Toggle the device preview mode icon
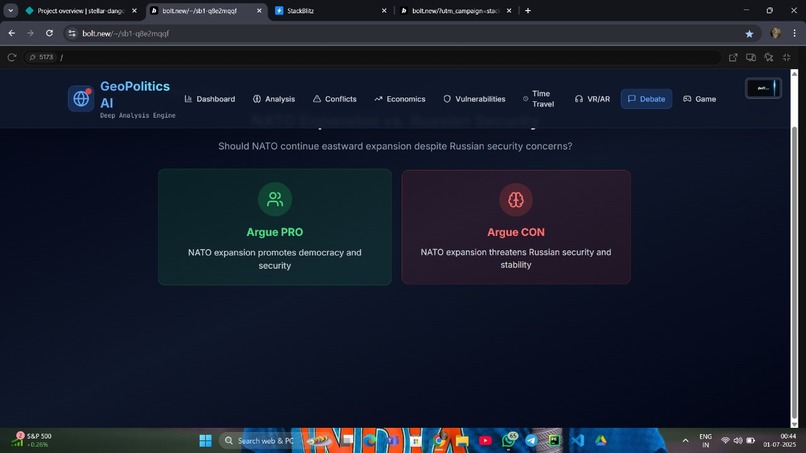 tap(751, 57)
